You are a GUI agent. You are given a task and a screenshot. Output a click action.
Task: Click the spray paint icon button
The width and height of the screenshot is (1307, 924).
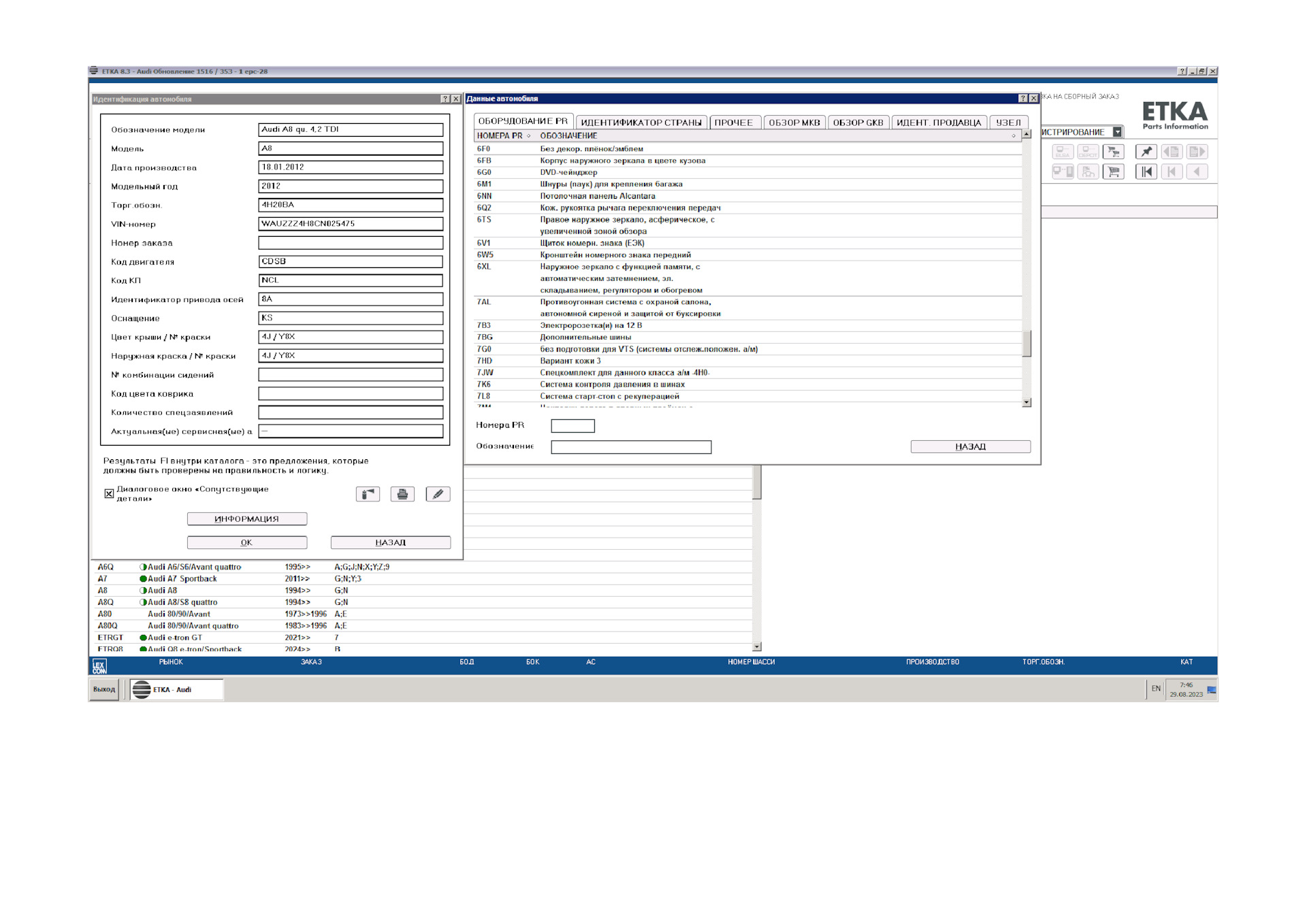pyautogui.click(x=368, y=494)
